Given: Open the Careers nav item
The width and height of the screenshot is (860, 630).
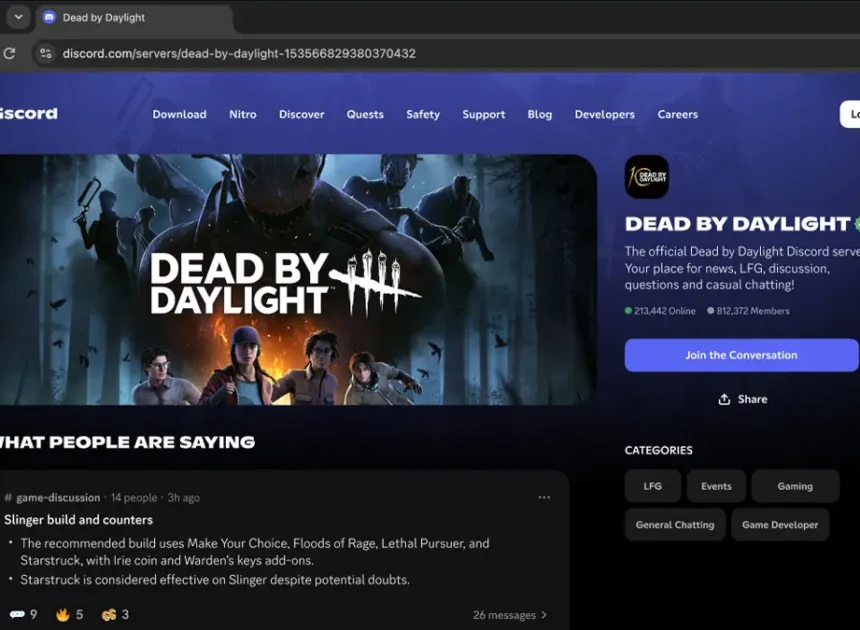Looking at the screenshot, I should click(x=677, y=114).
